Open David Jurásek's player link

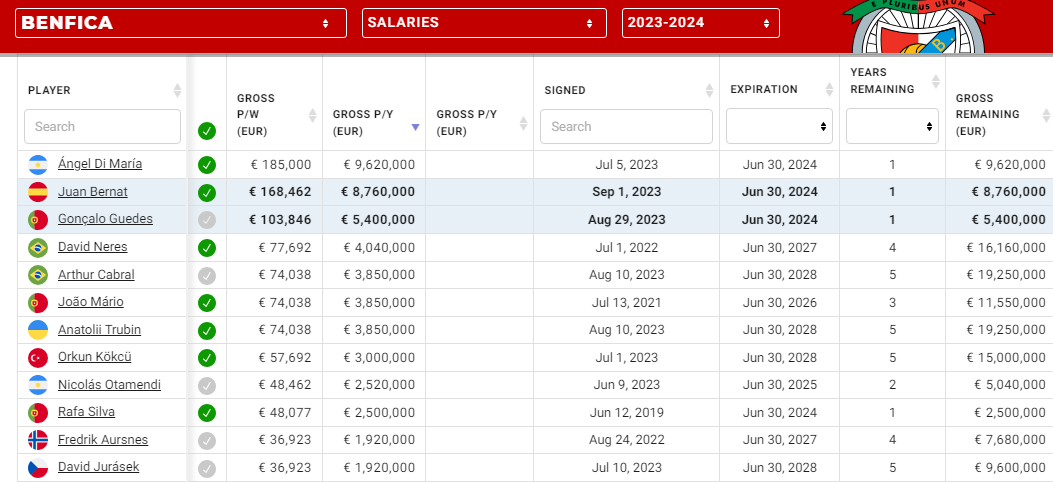pos(99,467)
